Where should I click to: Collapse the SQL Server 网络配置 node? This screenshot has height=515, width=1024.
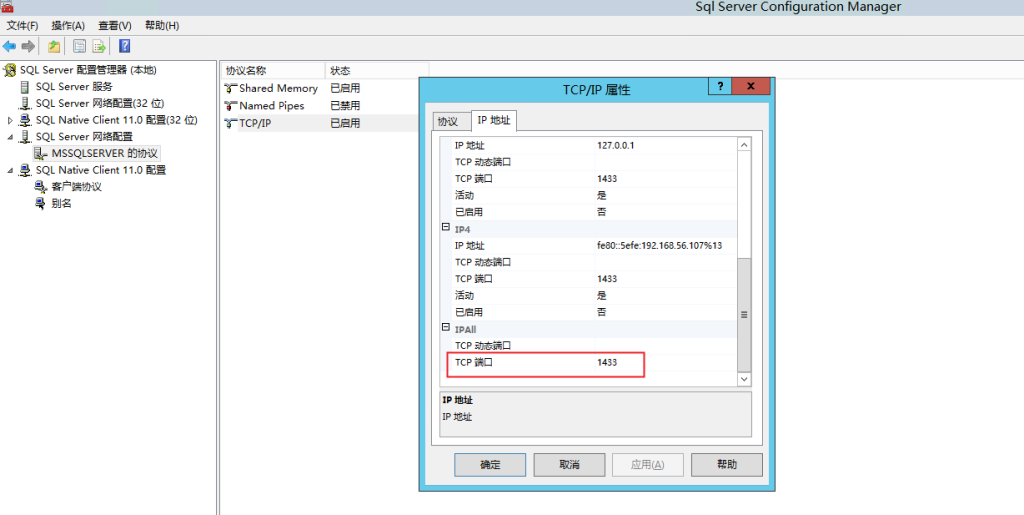pyautogui.click(x=10, y=137)
